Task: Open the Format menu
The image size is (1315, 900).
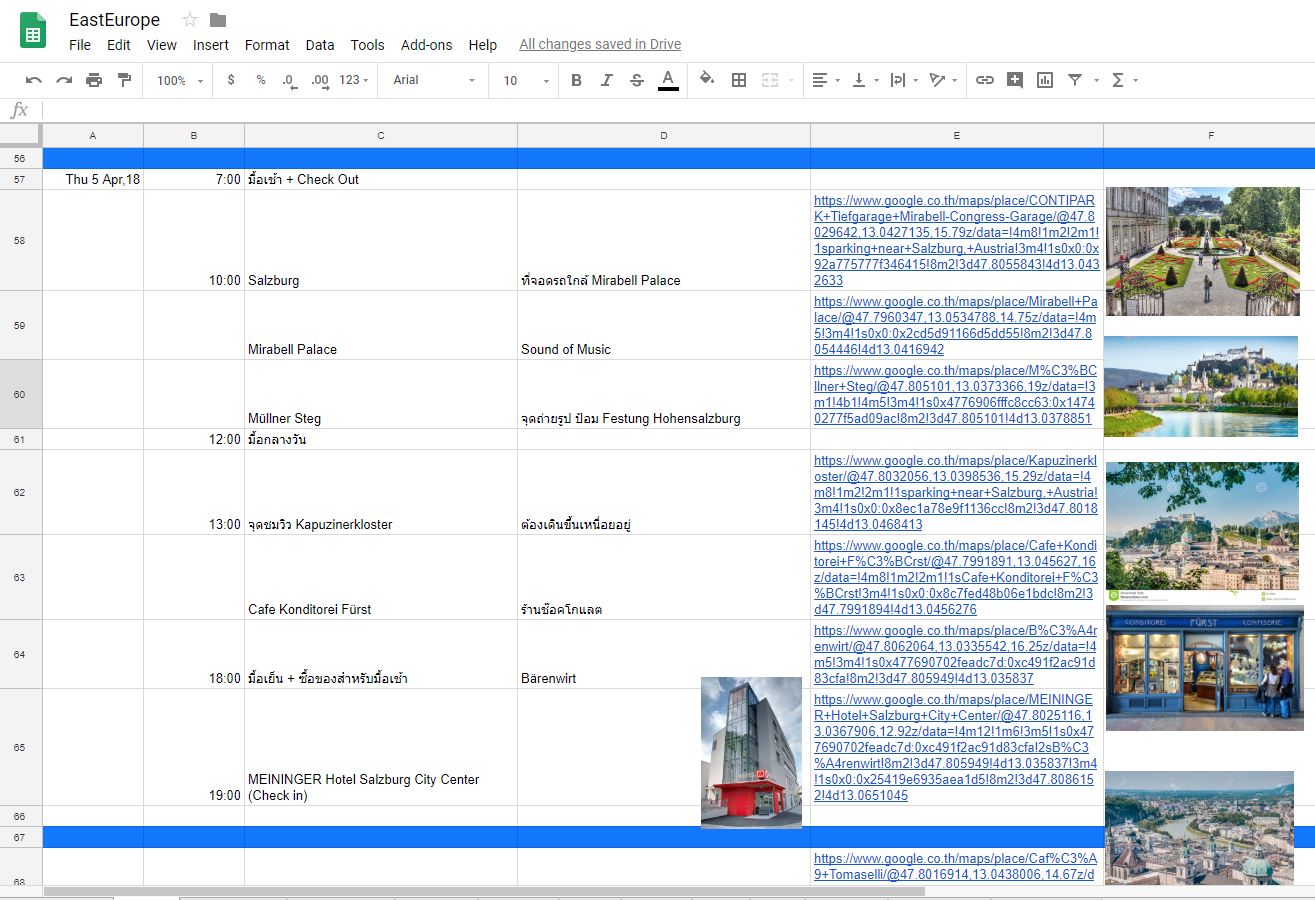Action: pos(267,45)
